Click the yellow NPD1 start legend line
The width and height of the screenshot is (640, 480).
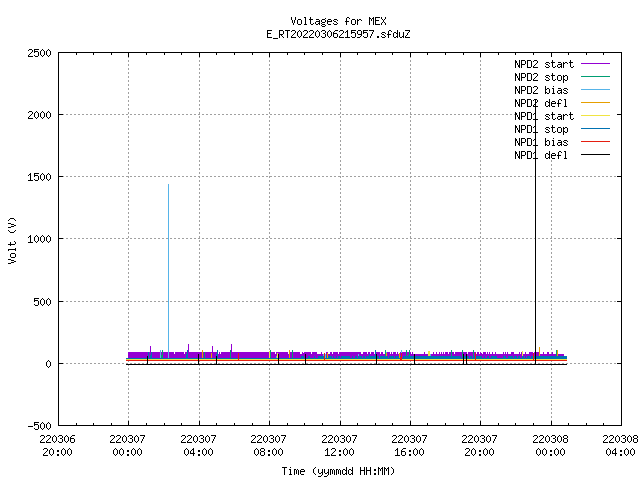point(596,116)
